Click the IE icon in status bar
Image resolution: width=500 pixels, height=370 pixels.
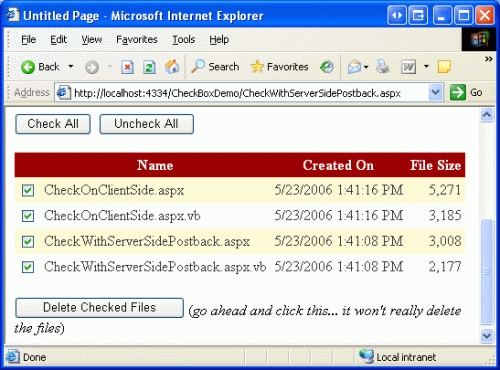[12, 357]
